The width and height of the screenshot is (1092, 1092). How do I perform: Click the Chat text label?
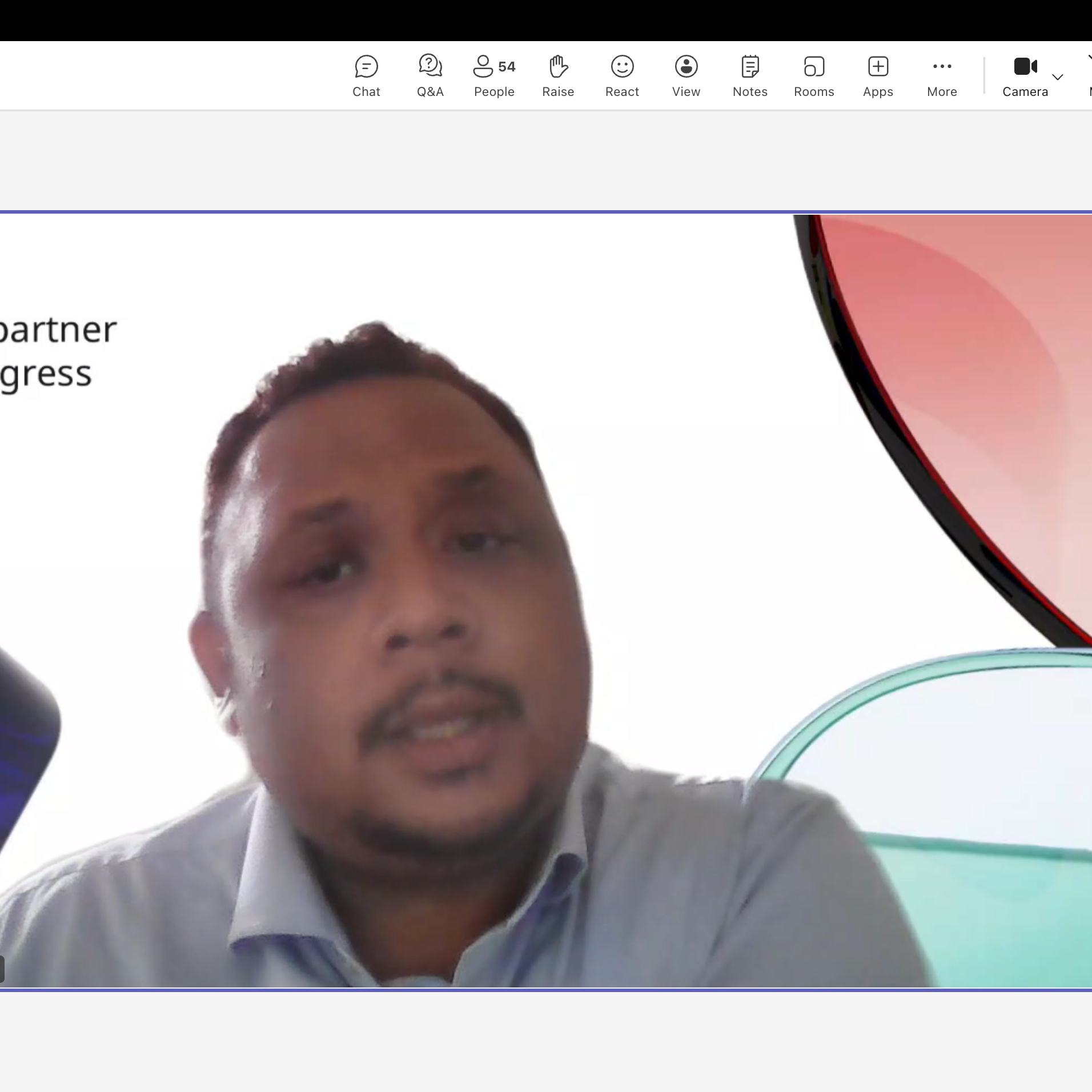point(366,92)
